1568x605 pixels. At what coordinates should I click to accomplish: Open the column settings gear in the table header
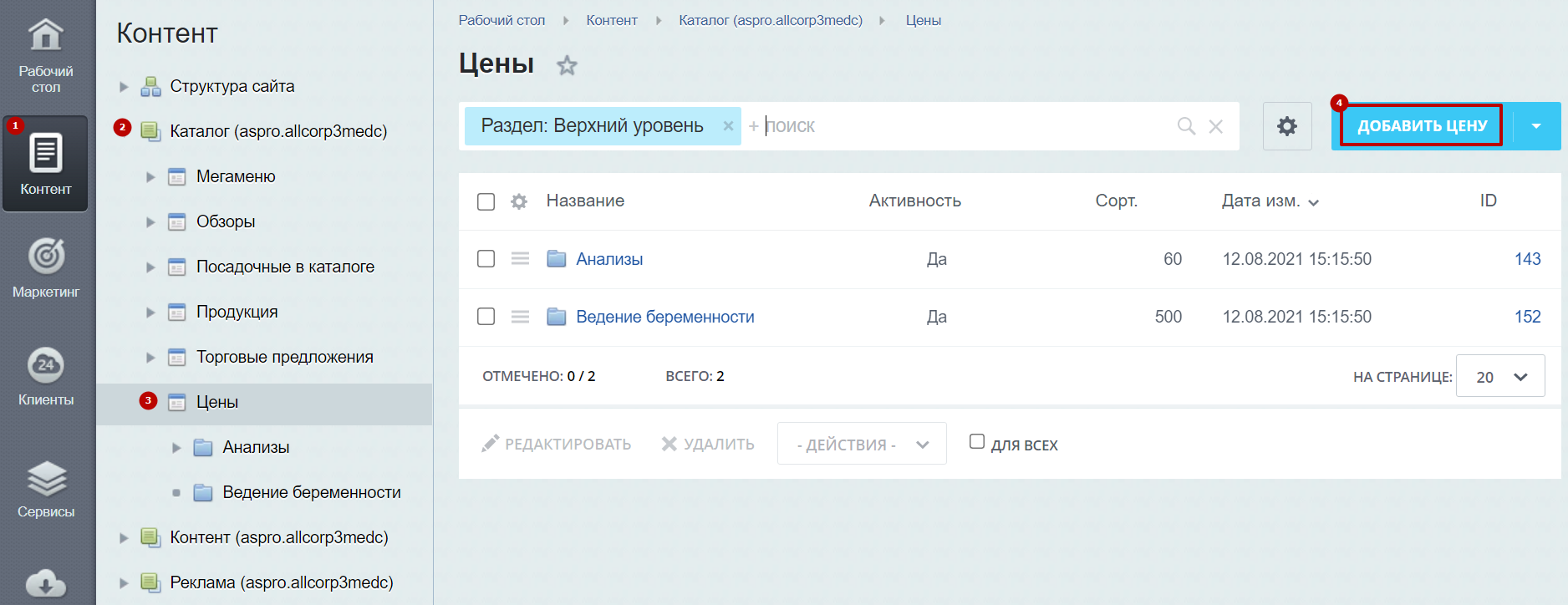519,201
